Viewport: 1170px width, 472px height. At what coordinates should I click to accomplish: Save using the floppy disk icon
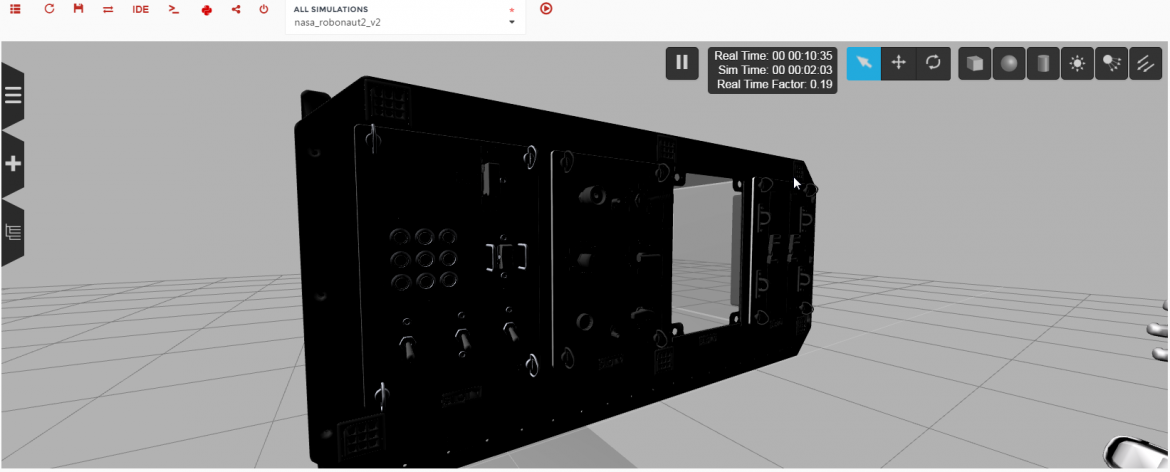click(x=78, y=10)
